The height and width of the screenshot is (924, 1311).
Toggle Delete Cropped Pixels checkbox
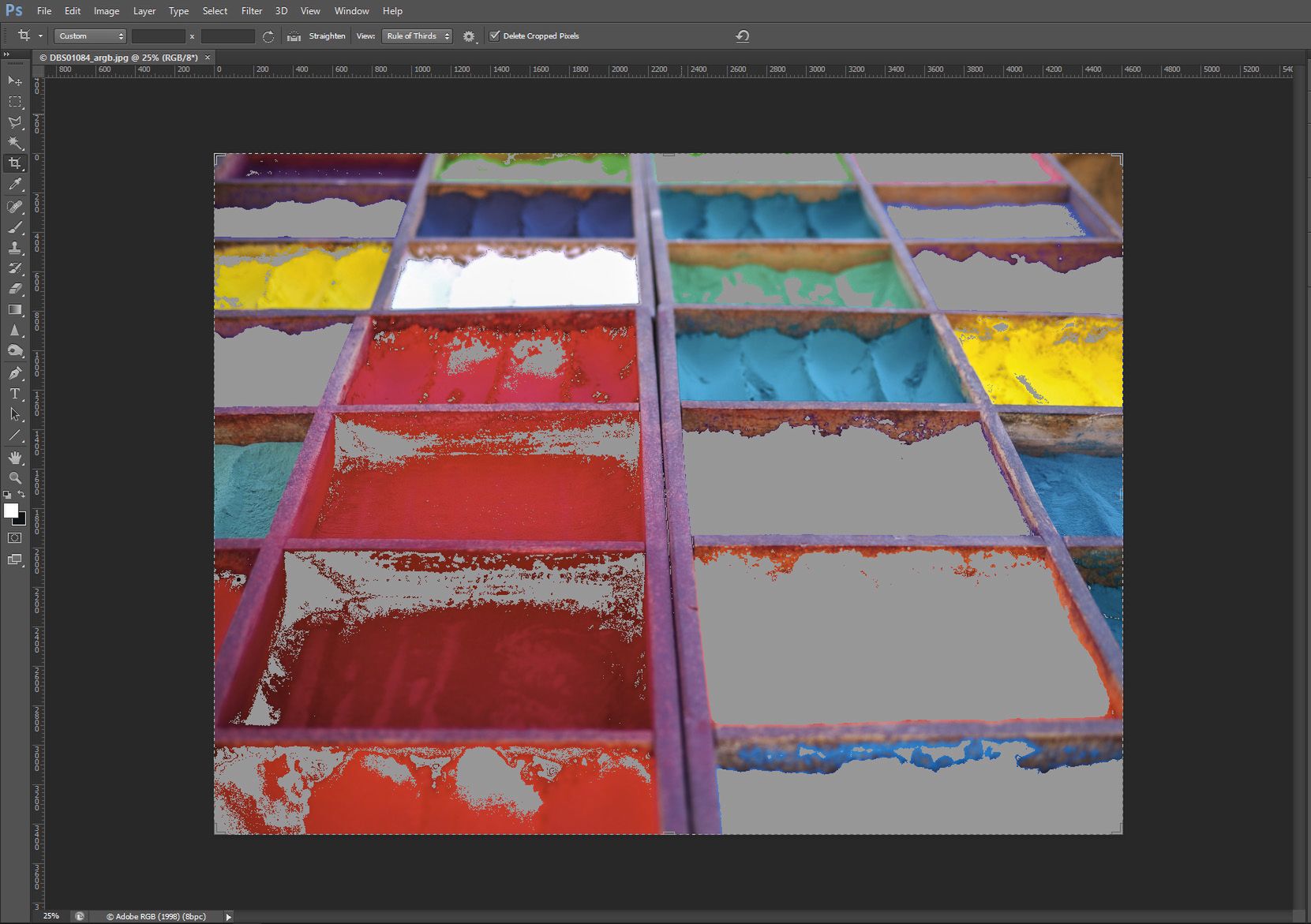495,36
